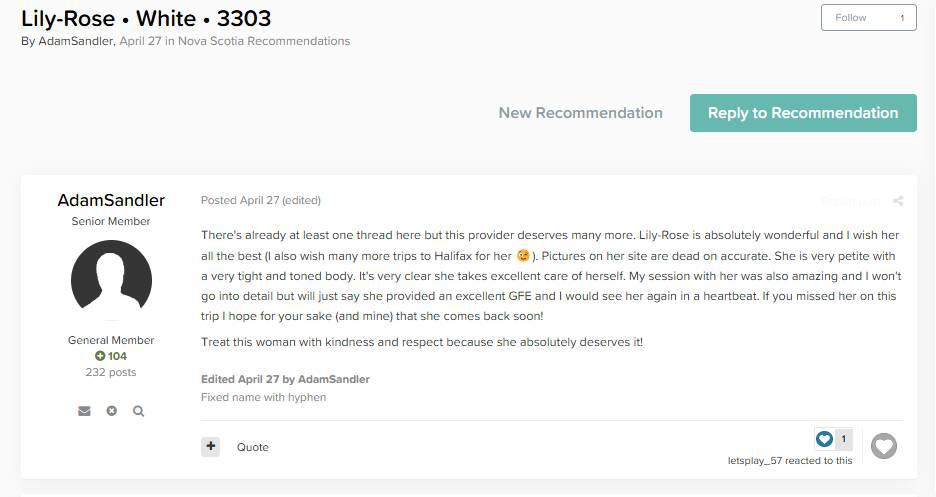936x497 pixels.
Task: Click the New Recommendation button
Action: (x=580, y=113)
